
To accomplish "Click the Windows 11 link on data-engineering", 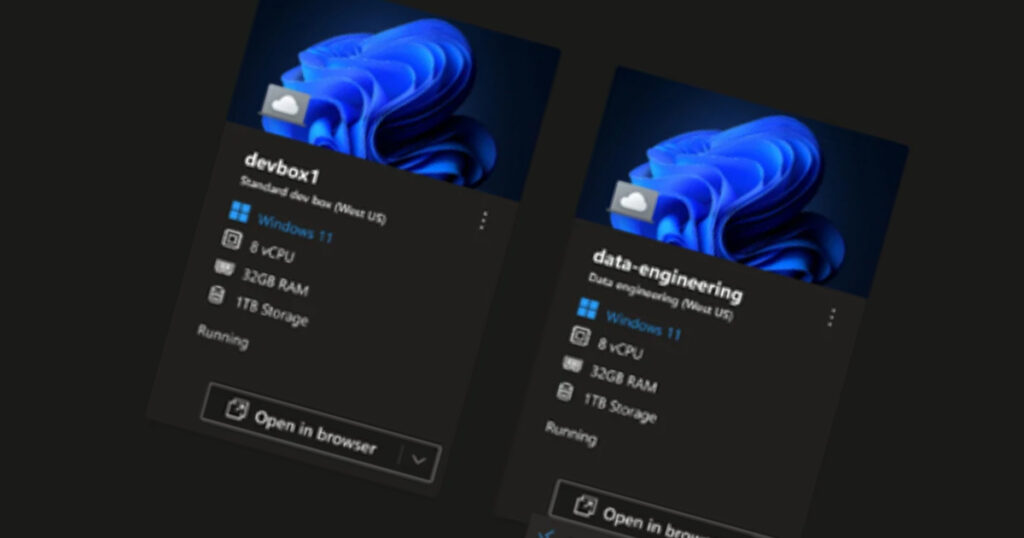I will point(644,325).
